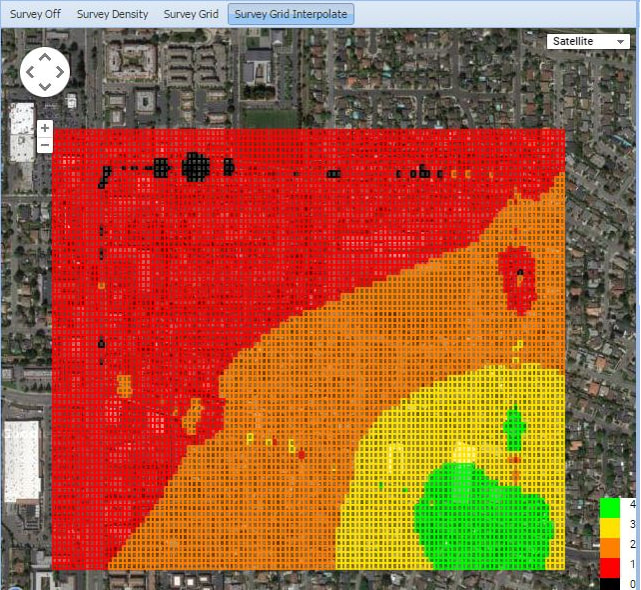Open the Survey Grid view
641x590 pixels.
(x=191, y=14)
